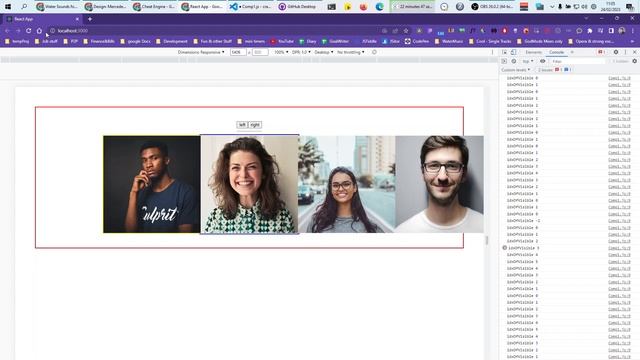Click the smiling woman carousel image
This screenshot has width=640, height=360.
point(249,184)
